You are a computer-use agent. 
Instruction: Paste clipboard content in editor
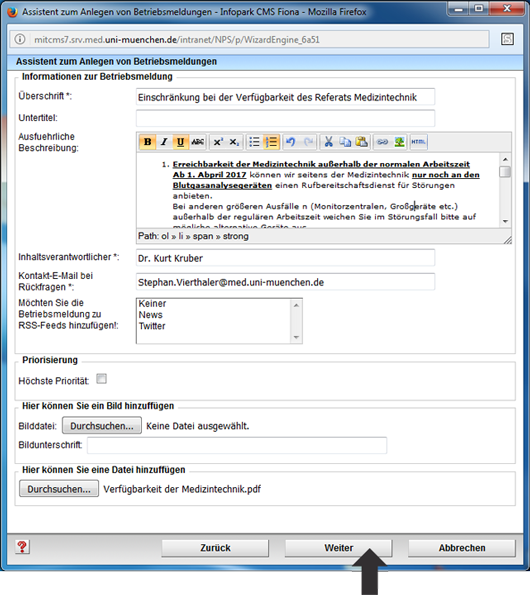(x=362, y=142)
